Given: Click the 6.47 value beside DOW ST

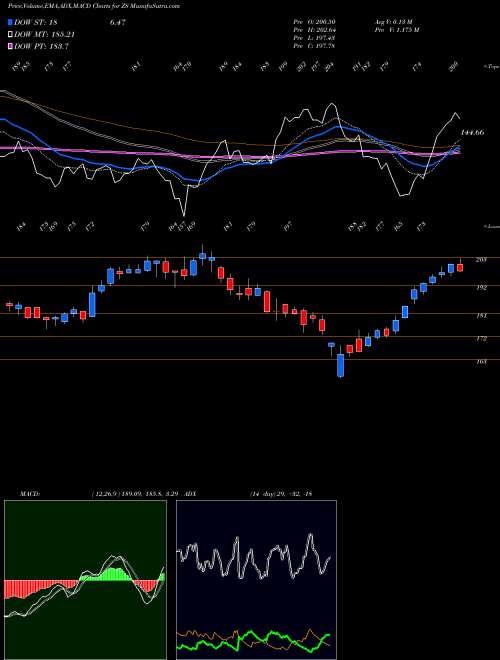Looking at the screenshot, I should click(117, 23).
